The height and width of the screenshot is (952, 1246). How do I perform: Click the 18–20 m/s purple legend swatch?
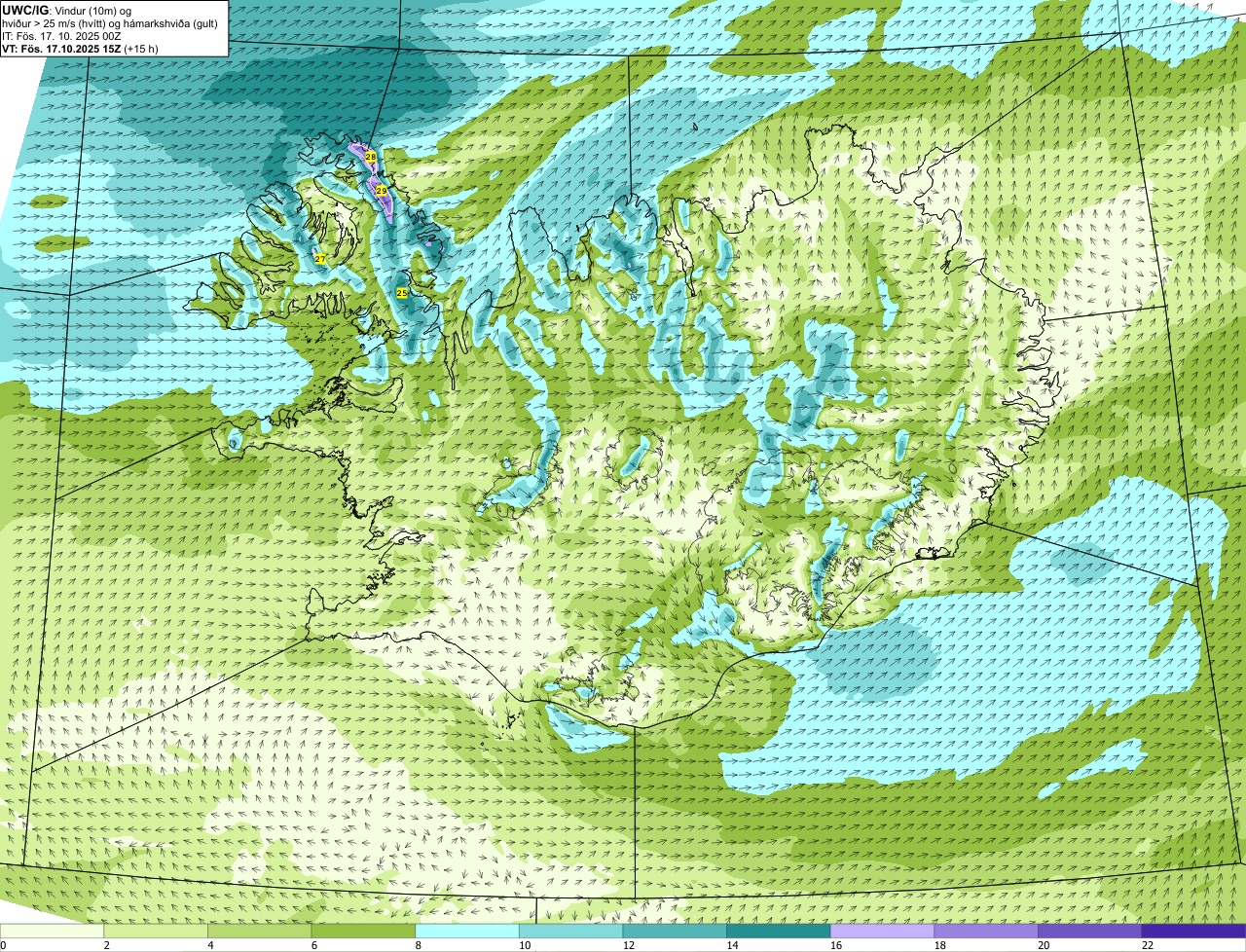pyautogui.click(x=986, y=932)
